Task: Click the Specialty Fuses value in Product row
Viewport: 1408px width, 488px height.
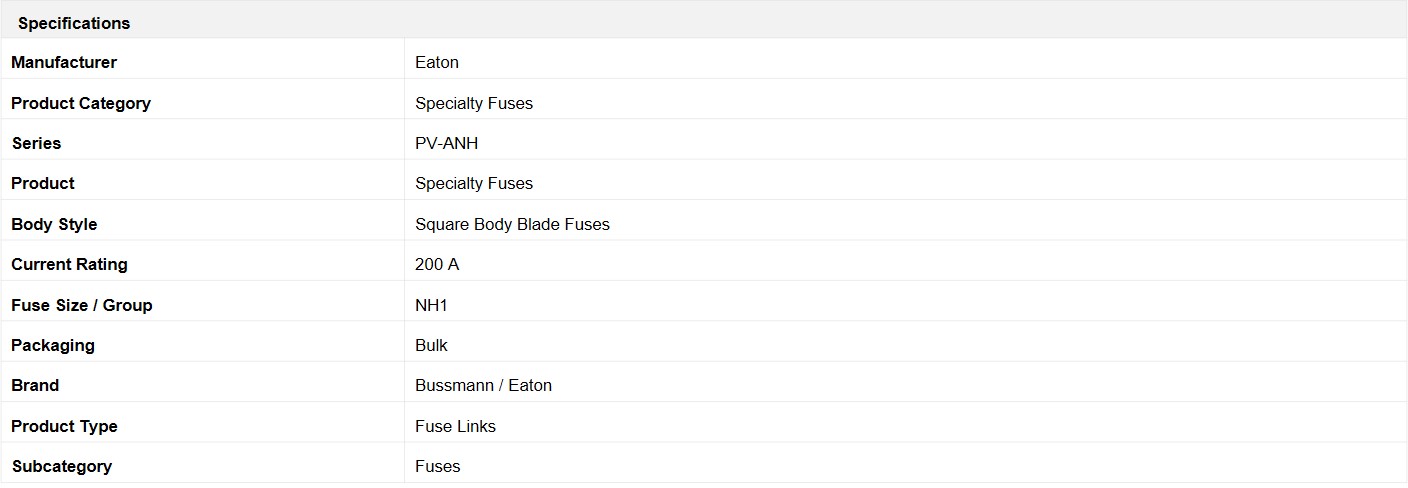Action: point(474,183)
